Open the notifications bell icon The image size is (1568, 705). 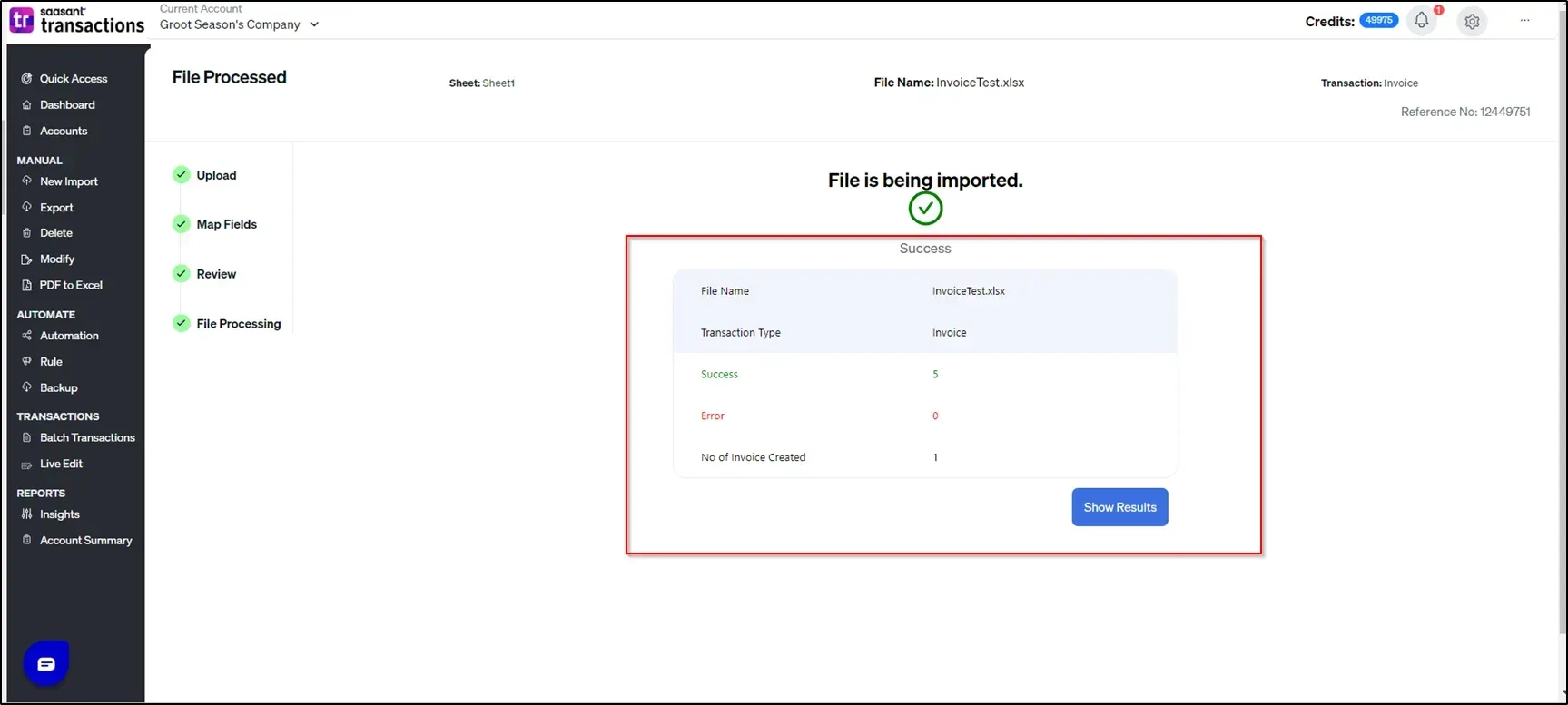1422,21
